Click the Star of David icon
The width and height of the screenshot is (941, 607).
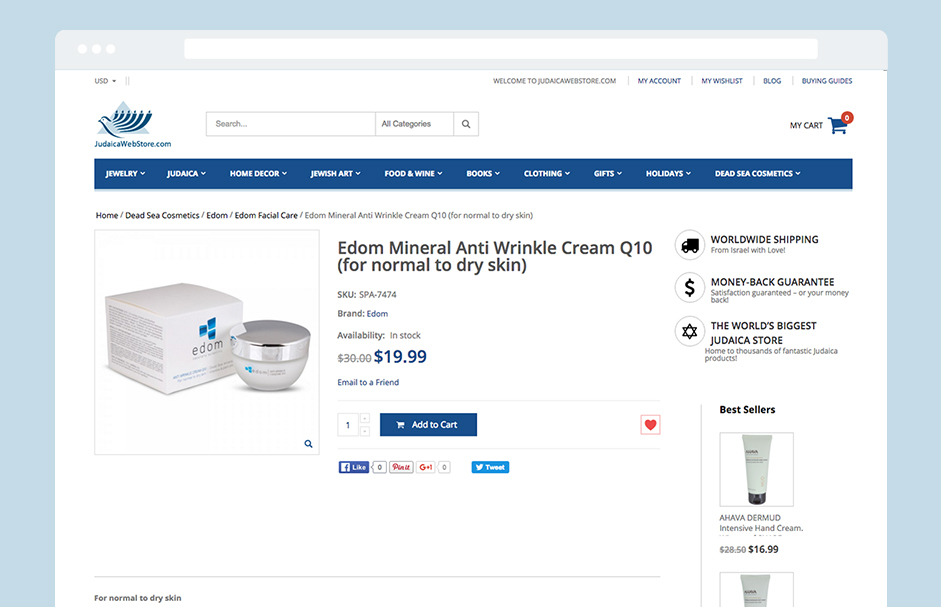click(x=690, y=331)
